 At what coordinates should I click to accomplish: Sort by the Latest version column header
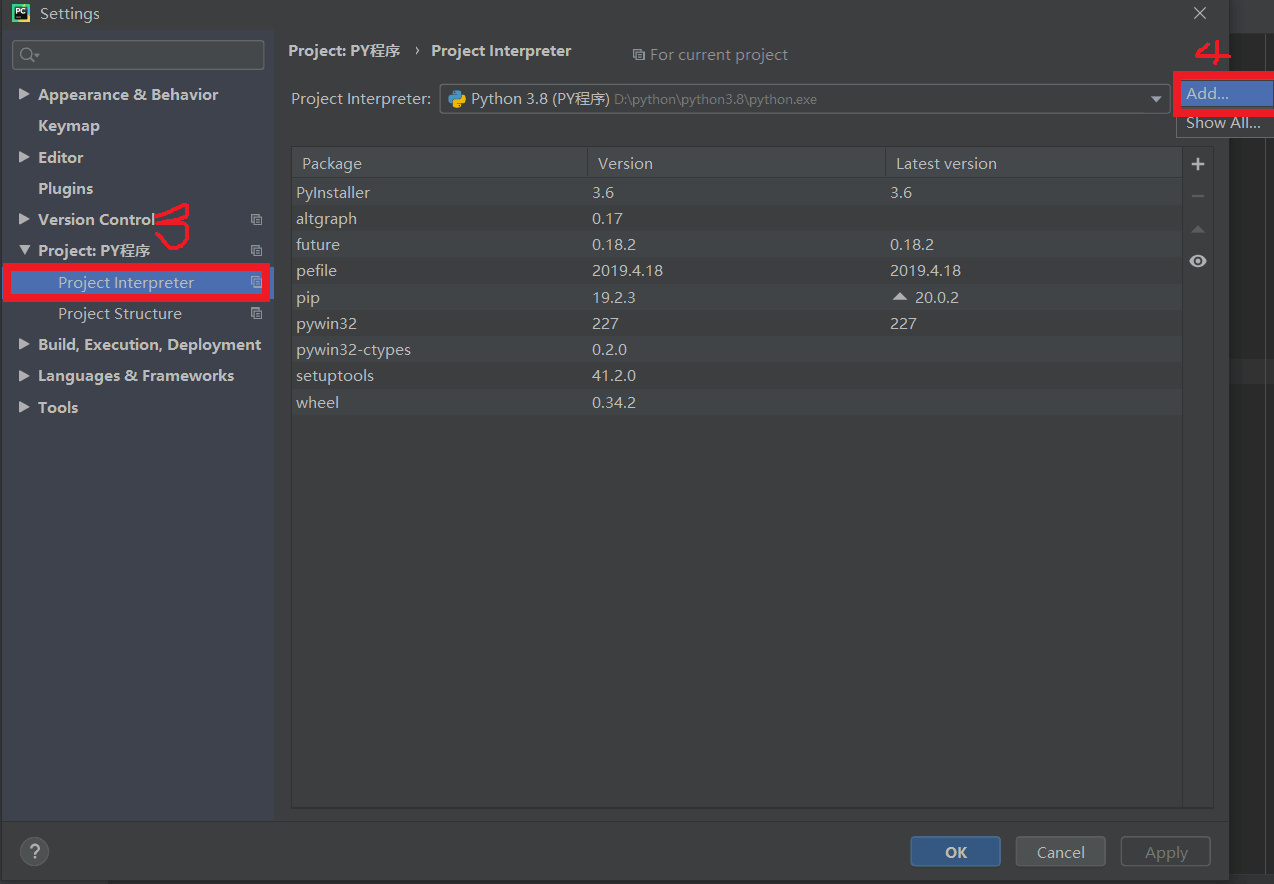click(1033, 163)
